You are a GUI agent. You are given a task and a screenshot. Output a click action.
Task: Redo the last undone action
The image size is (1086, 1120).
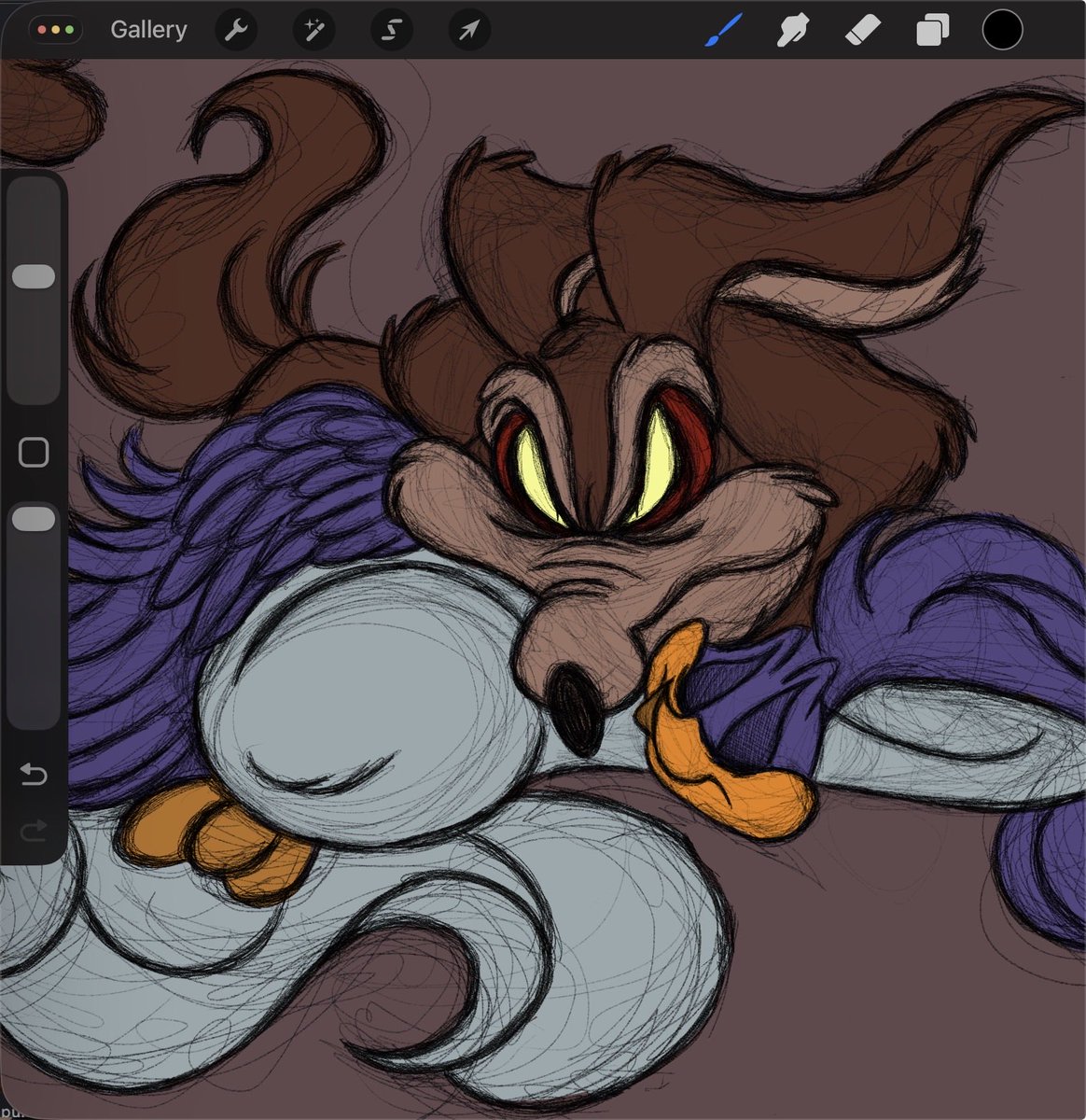tap(34, 830)
